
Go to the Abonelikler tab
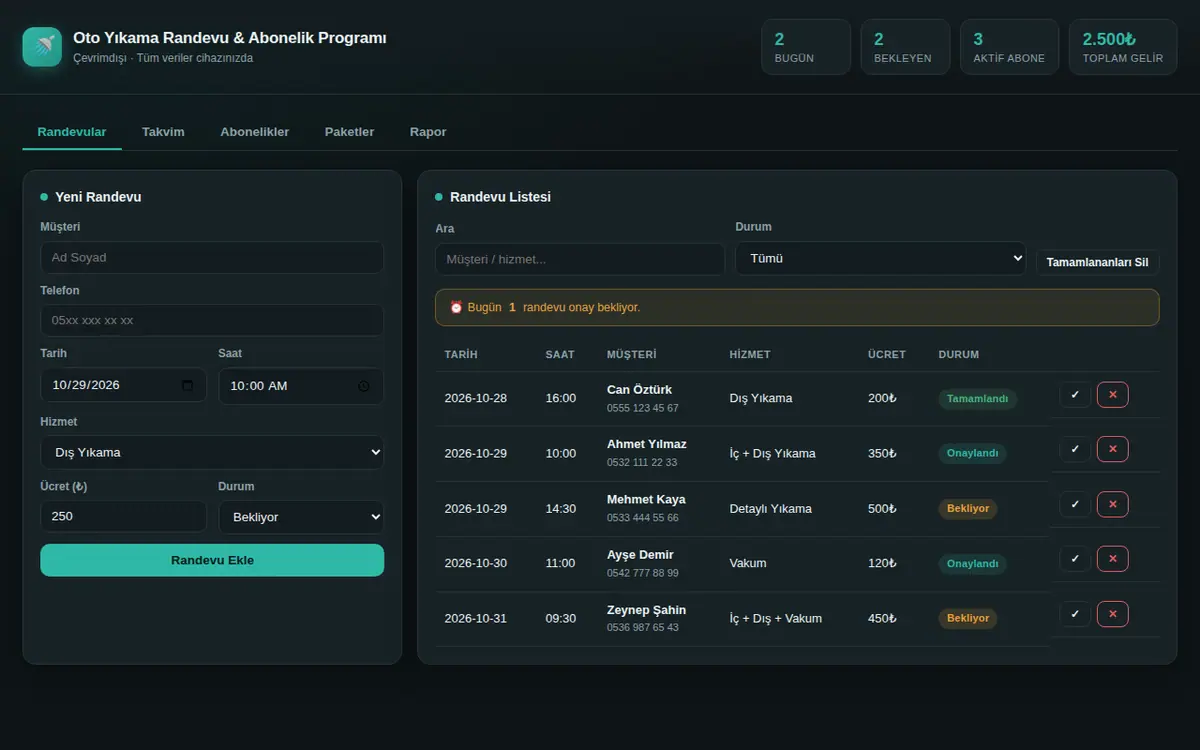(x=255, y=132)
